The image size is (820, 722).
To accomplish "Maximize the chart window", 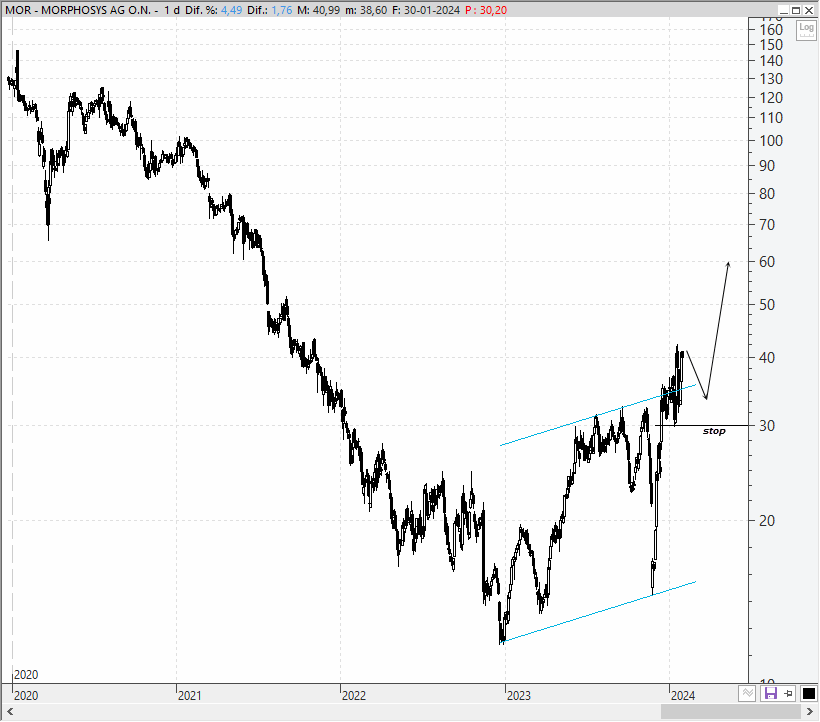I will point(796,10).
